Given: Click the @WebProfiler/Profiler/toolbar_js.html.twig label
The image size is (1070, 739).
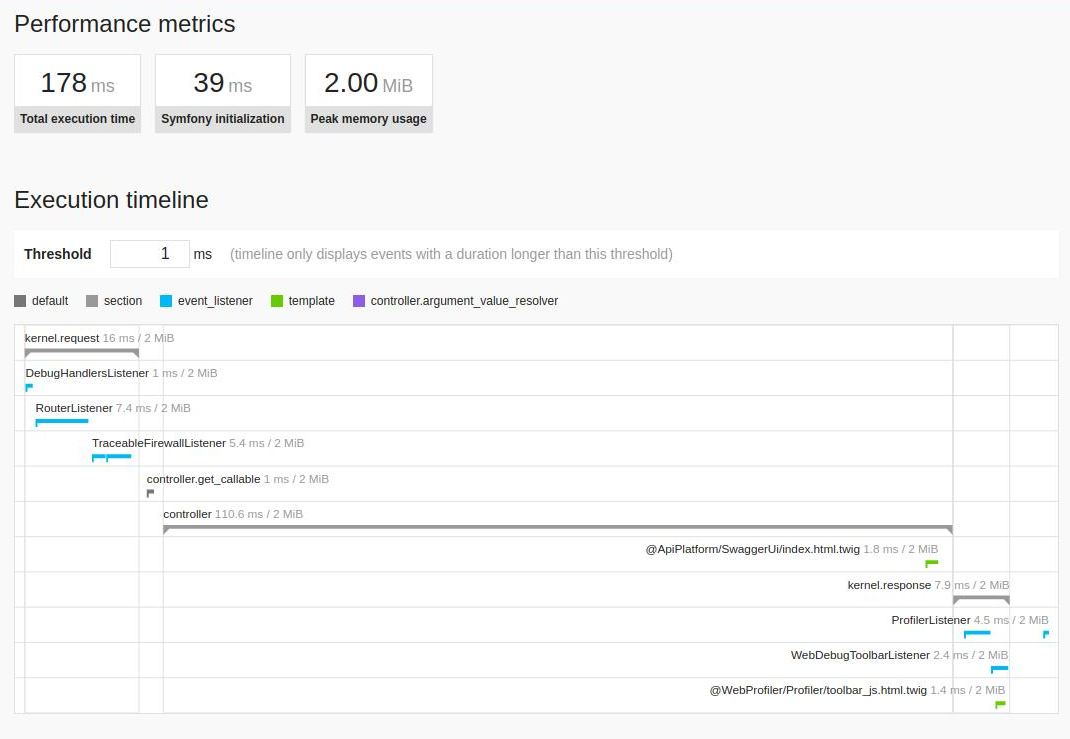Looking at the screenshot, I should [x=818, y=690].
